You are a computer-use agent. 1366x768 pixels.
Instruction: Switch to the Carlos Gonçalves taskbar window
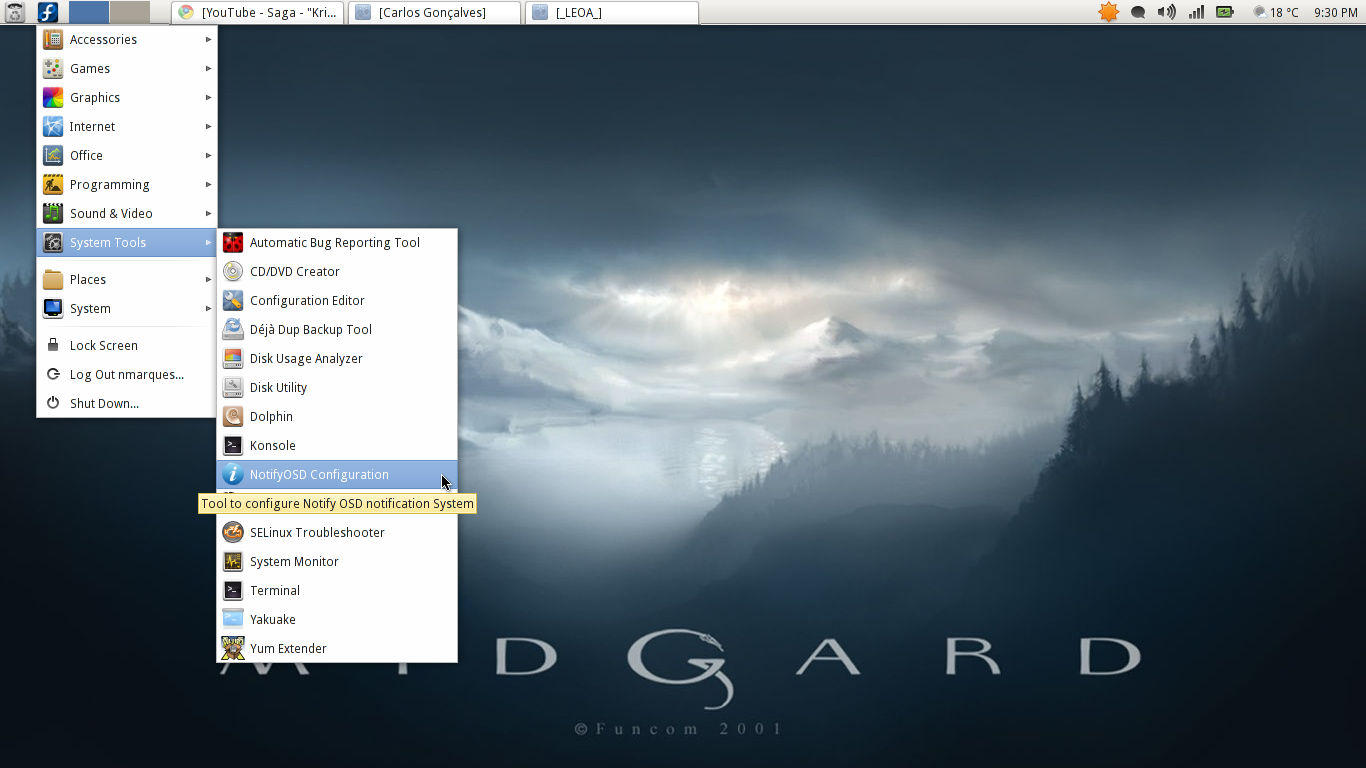click(x=434, y=13)
